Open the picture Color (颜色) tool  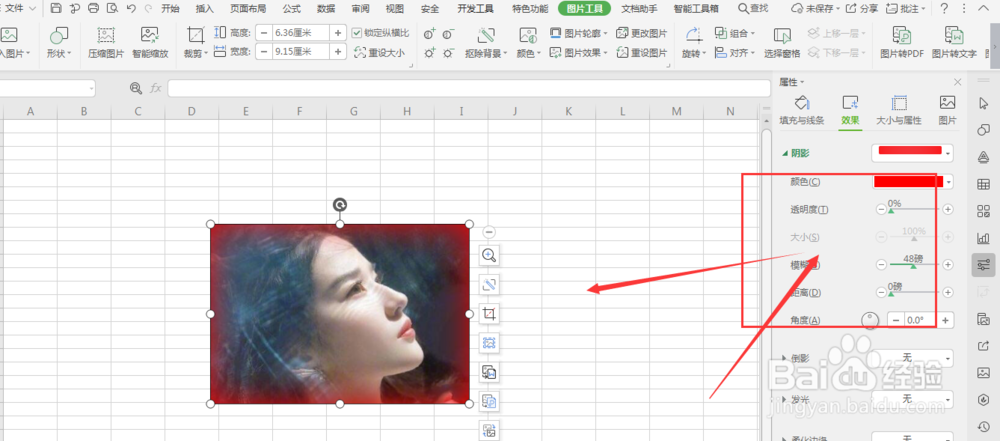527,43
